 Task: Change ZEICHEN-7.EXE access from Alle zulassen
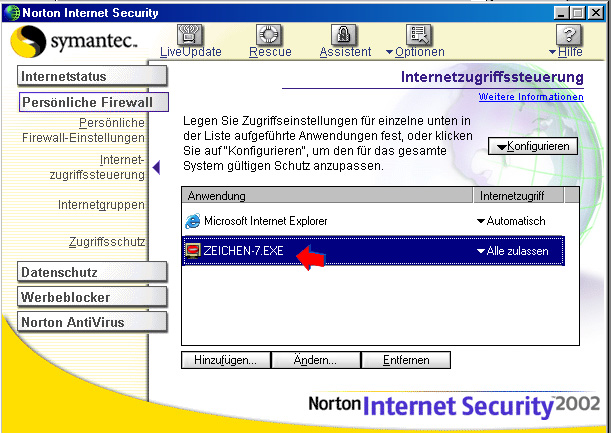(x=512, y=251)
